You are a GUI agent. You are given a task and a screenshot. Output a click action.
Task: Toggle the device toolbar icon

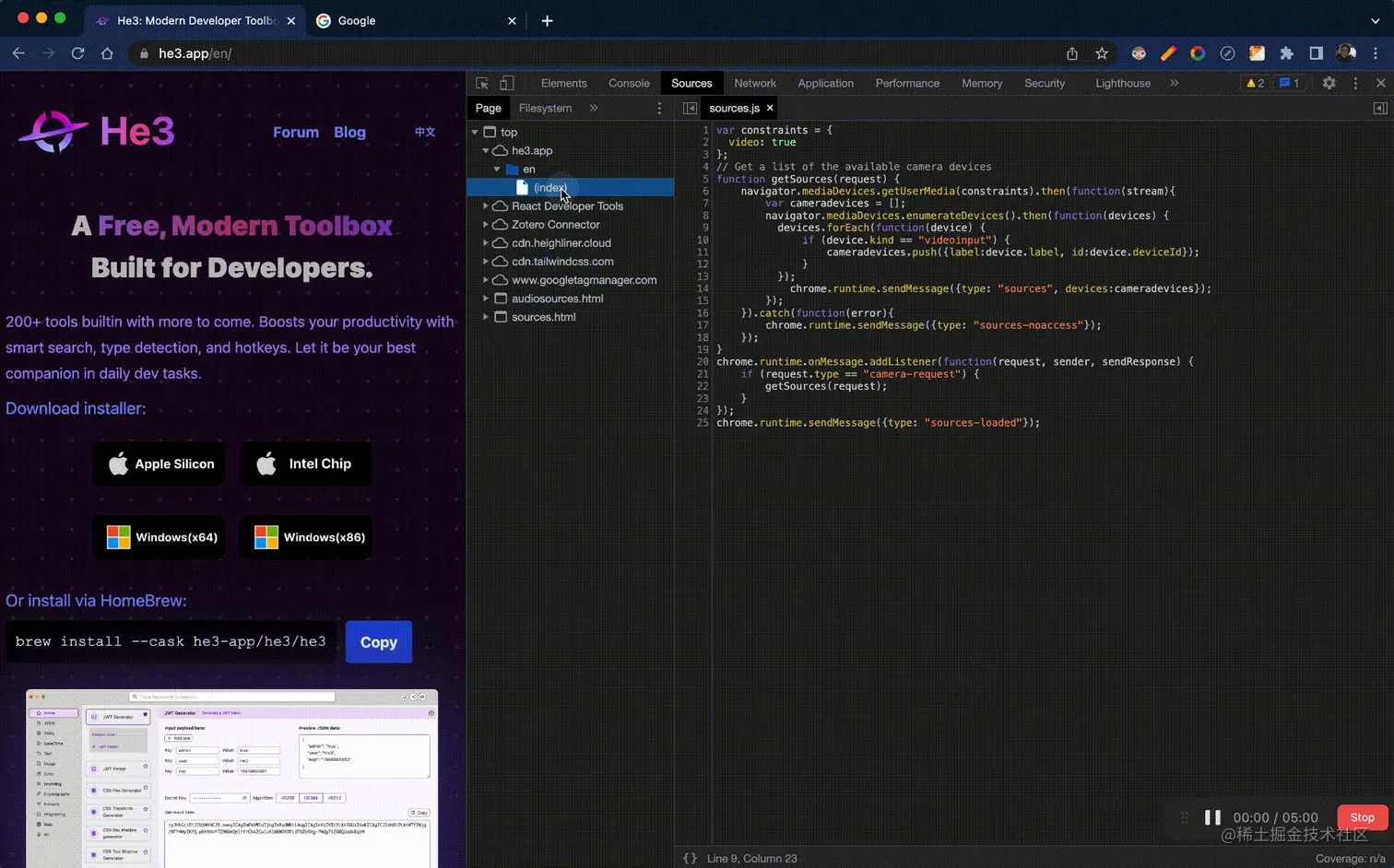click(x=506, y=83)
